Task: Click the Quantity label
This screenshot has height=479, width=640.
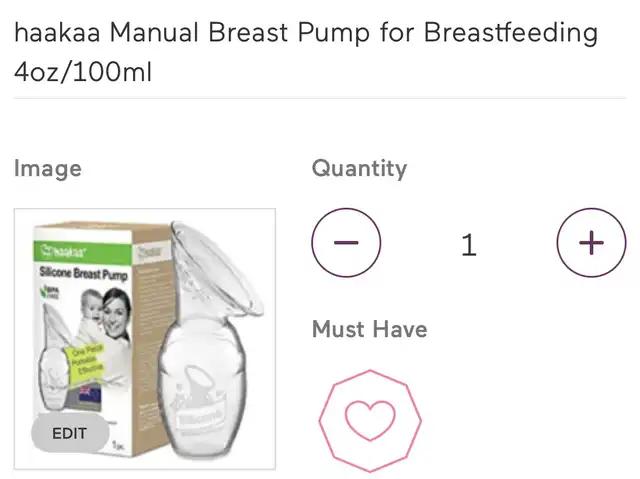Action: [359, 169]
